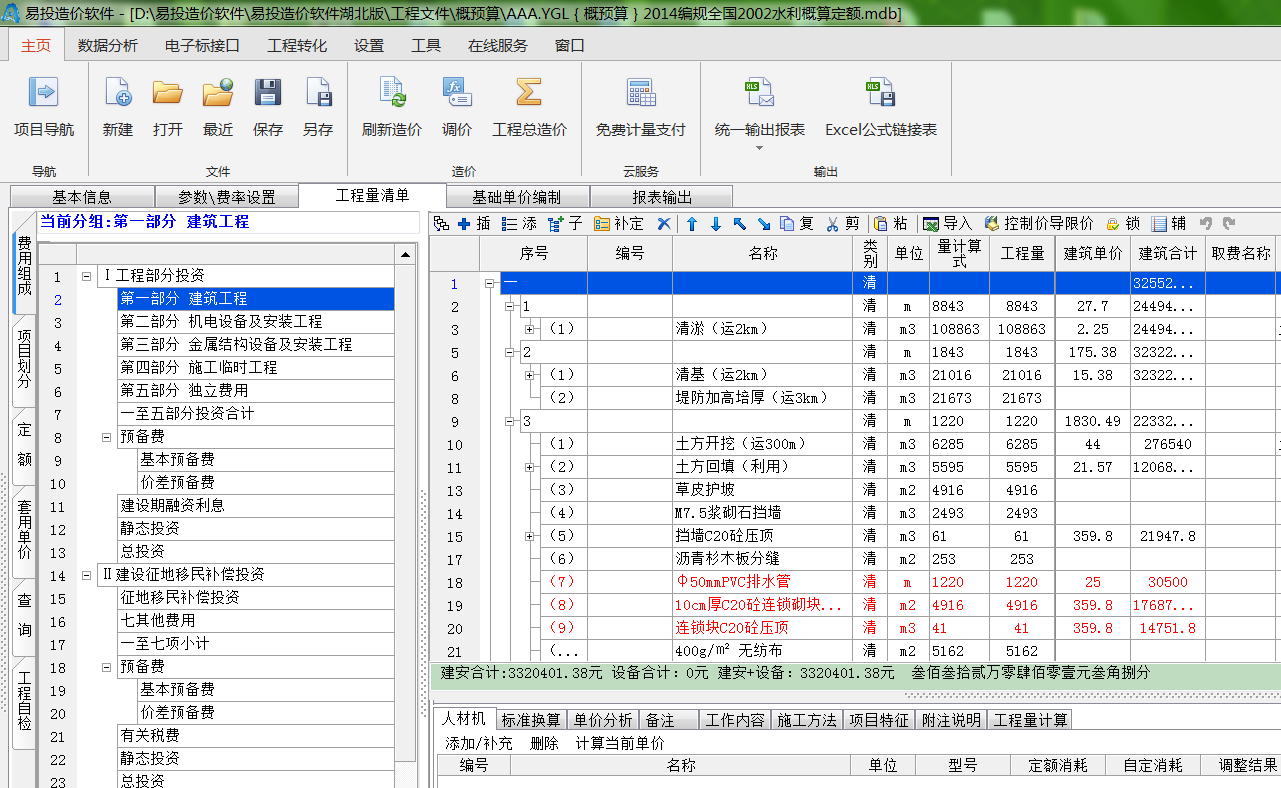Select the 工程自检 vertical side tab
Screen dimensions: 1281x788
24,702
